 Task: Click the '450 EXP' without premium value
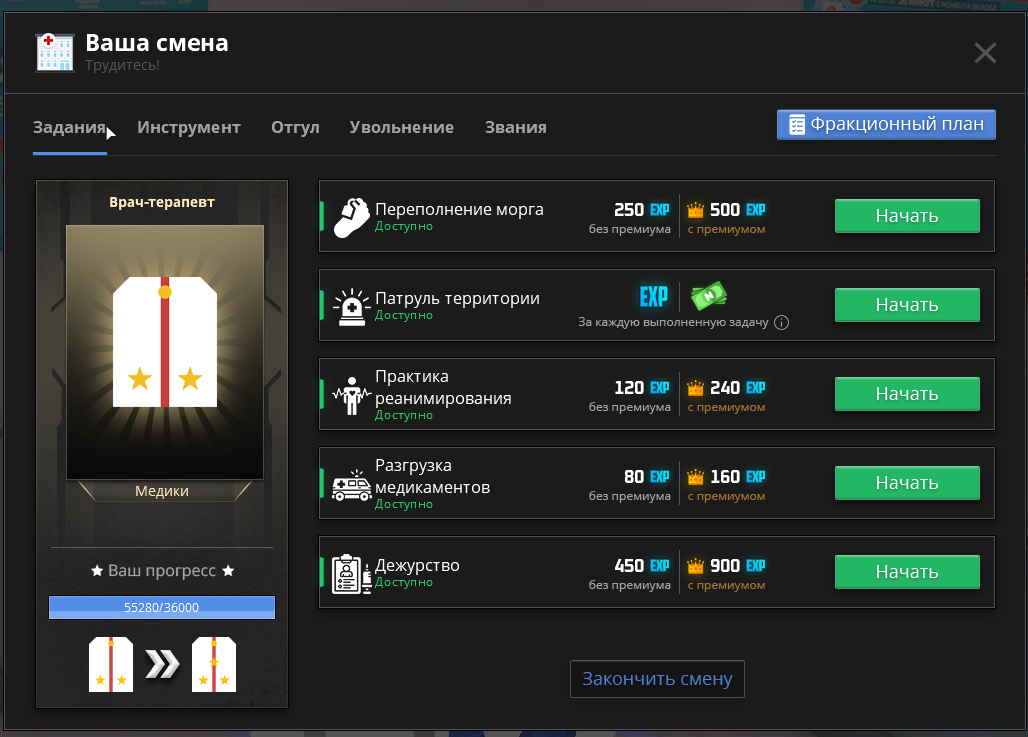642,566
